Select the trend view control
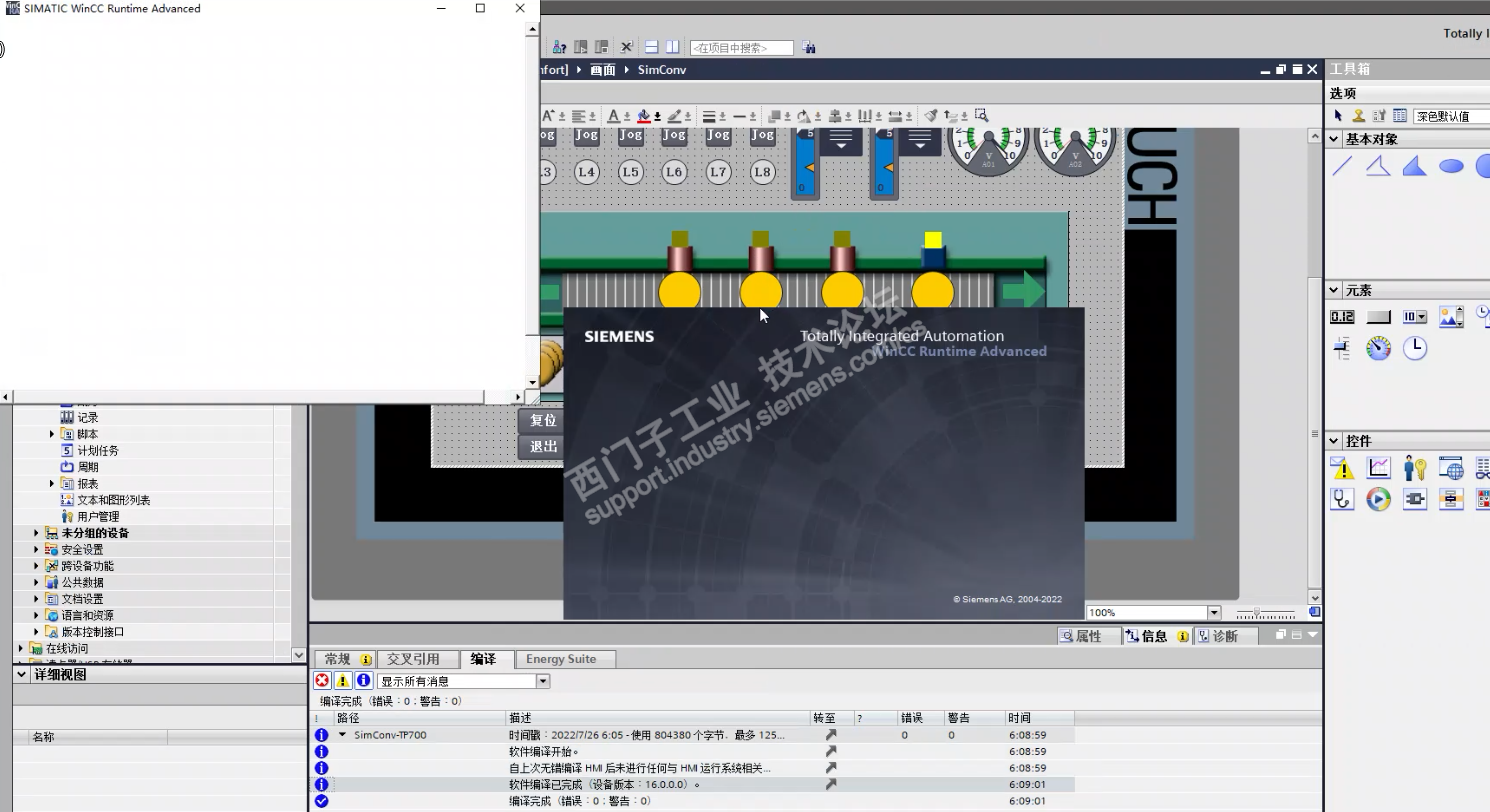1490x812 pixels. tap(1378, 467)
